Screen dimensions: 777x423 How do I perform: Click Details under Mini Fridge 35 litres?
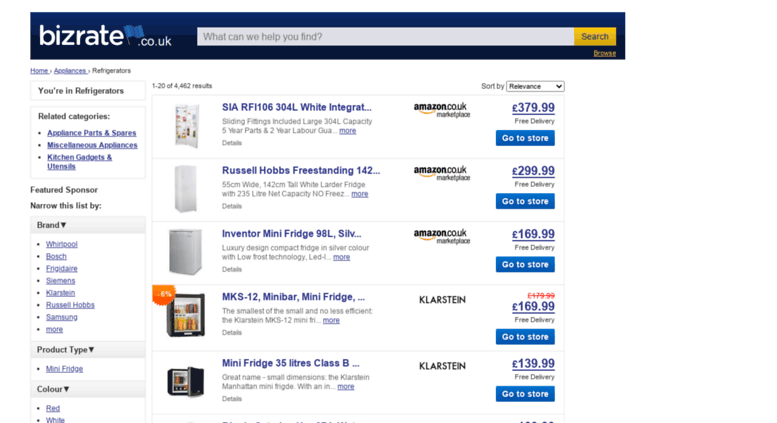pos(232,399)
